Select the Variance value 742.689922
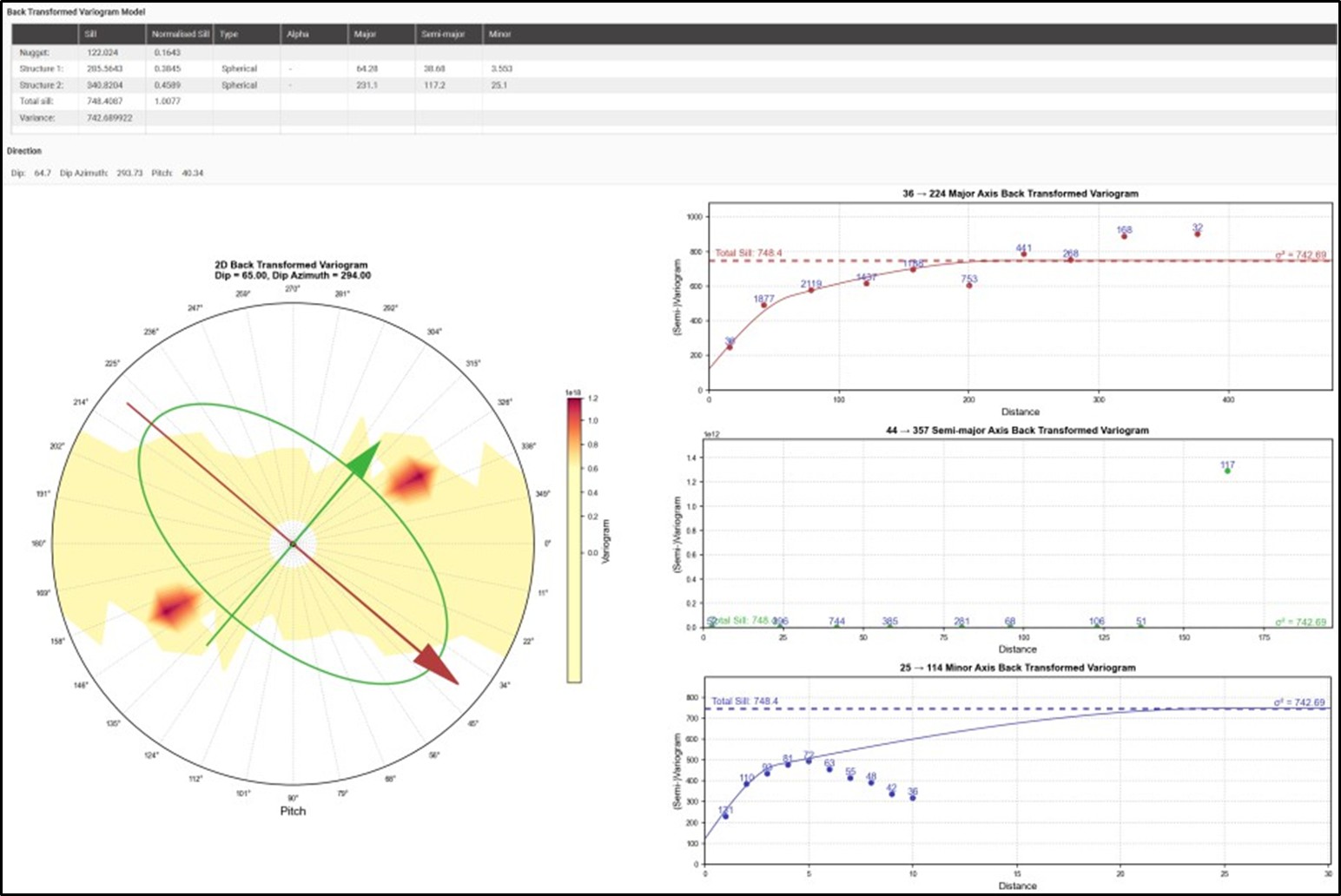This screenshot has width=1341, height=896. (x=109, y=118)
